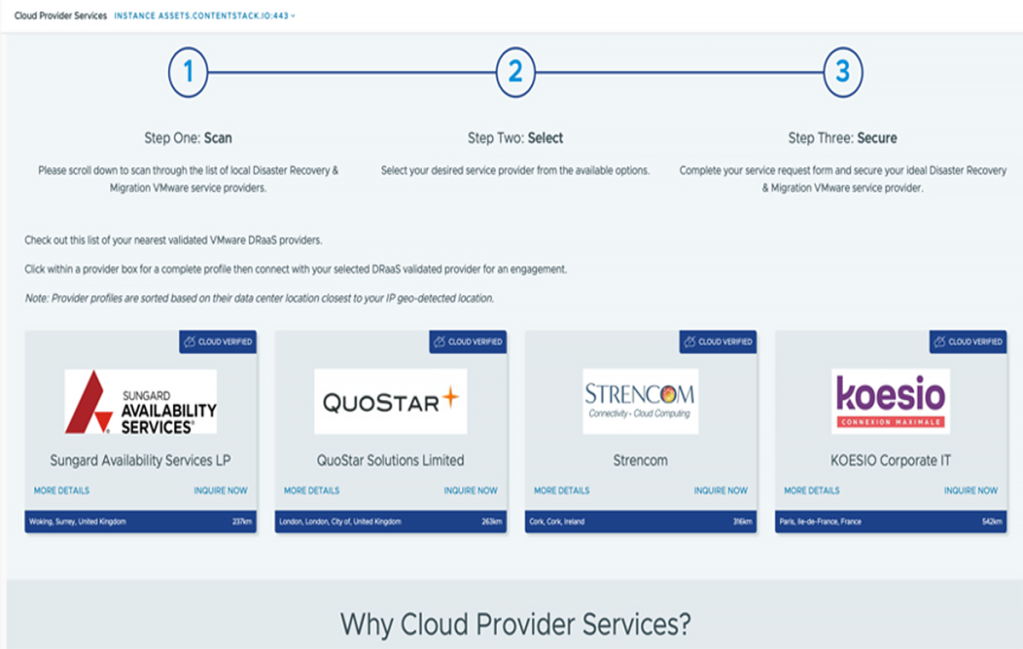
Task: Open the QuoStar logo image
Action: [391, 402]
